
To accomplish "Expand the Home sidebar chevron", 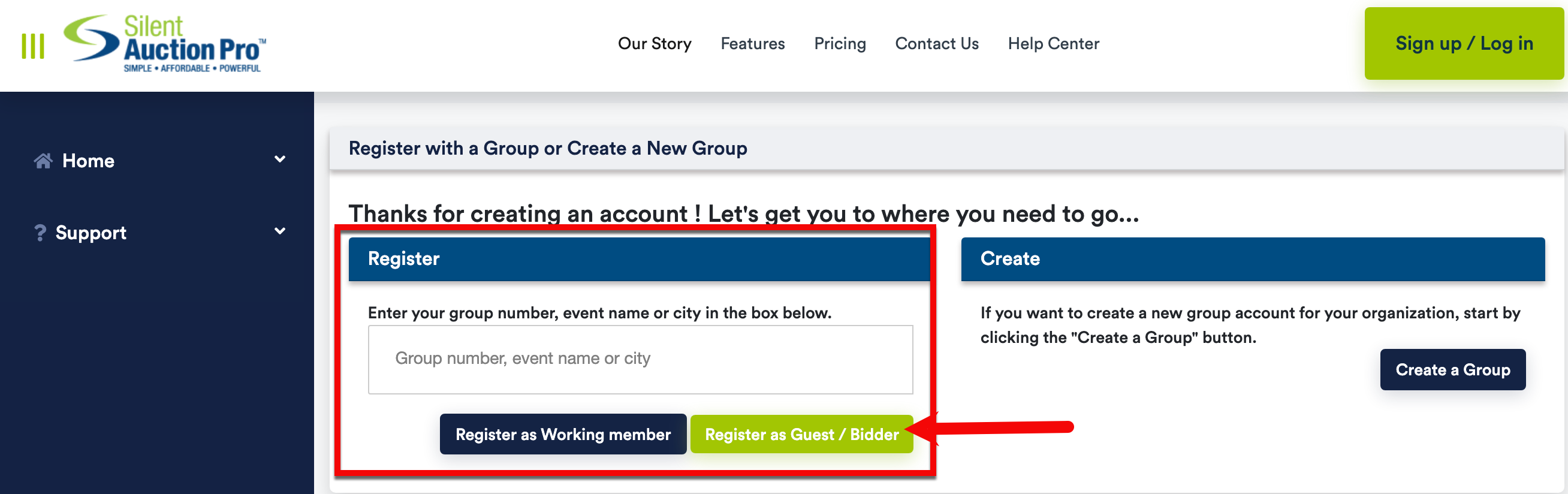I will click(x=279, y=159).
